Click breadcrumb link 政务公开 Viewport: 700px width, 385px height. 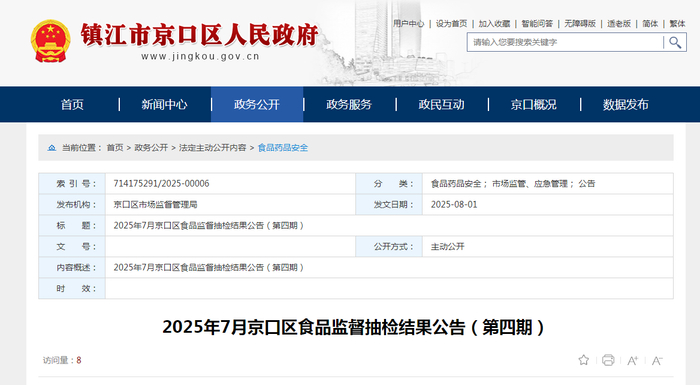click(151, 148)
